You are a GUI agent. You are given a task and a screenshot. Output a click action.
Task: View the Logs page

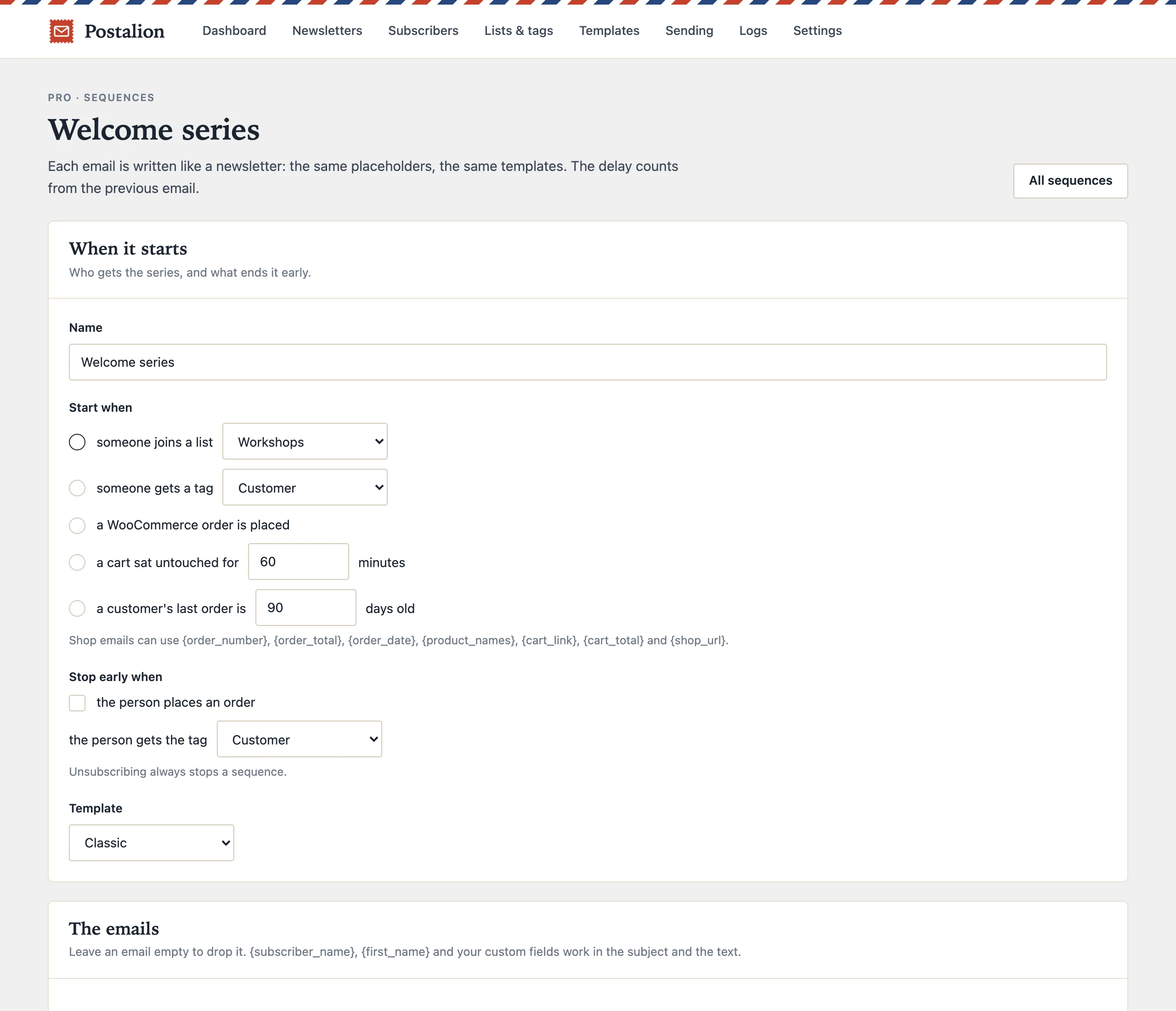click(x=752, y=31)
